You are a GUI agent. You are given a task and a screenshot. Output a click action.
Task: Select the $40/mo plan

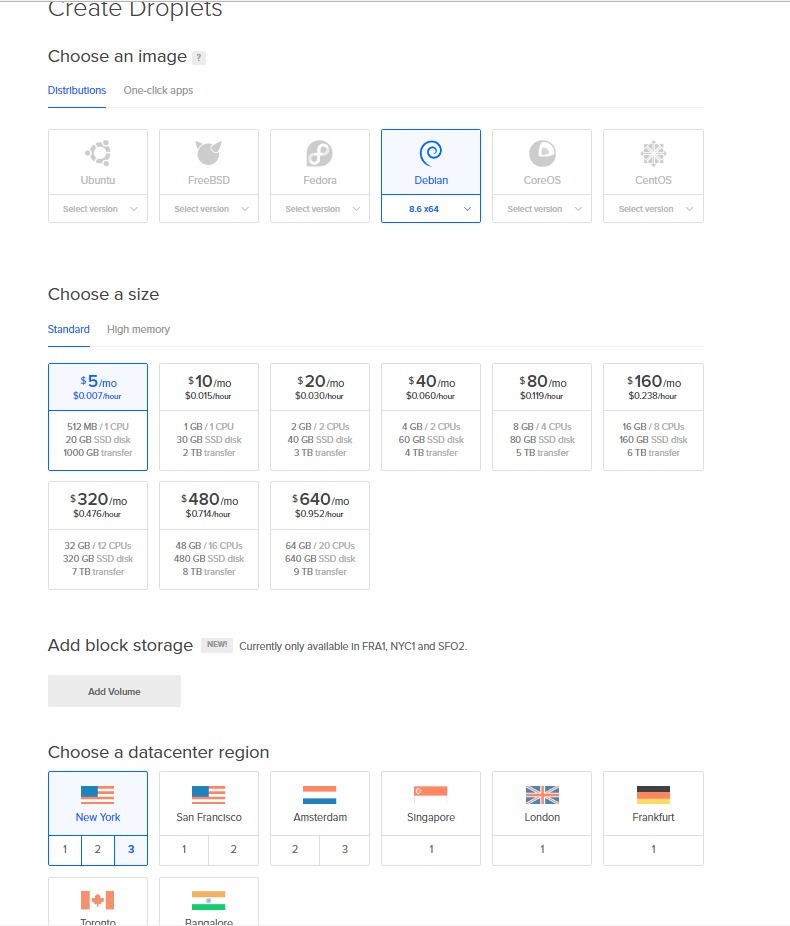pyautogui.click(x=431, y=417)
